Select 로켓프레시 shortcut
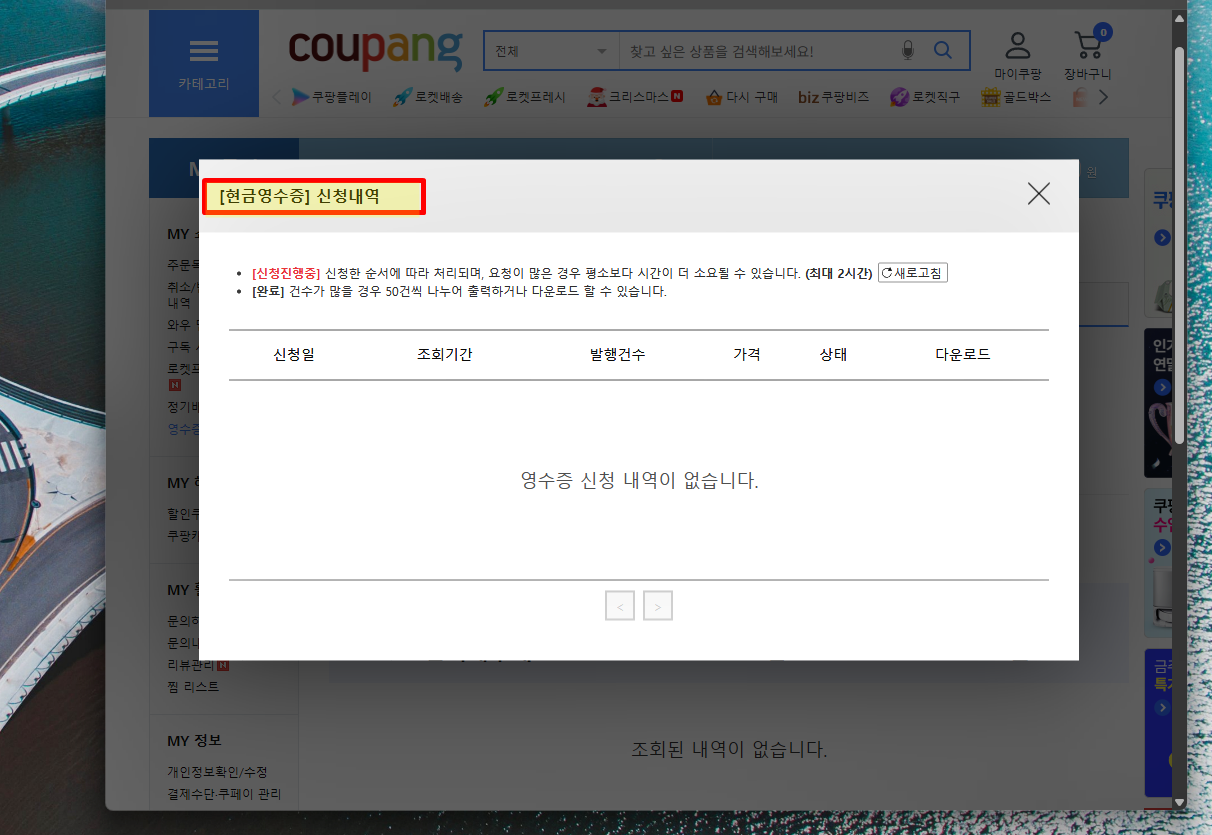 [525, 97]
